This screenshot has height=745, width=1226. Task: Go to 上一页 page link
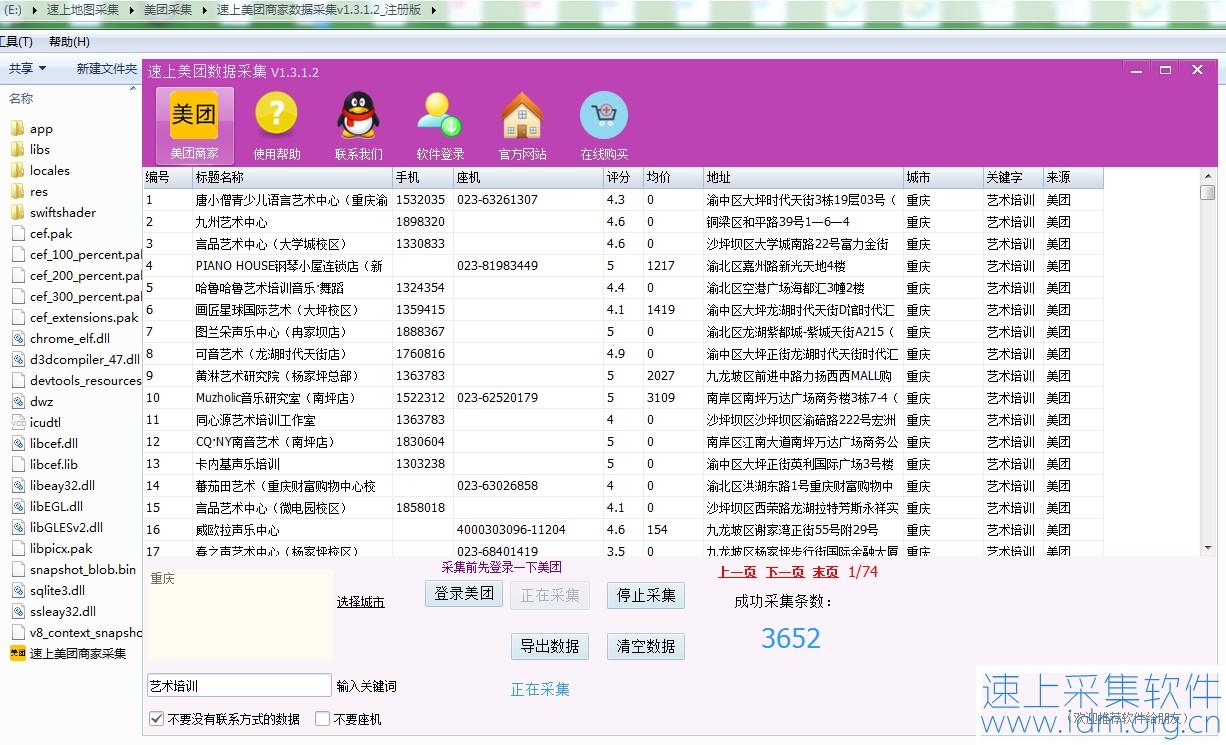click(x=737, y=571)
